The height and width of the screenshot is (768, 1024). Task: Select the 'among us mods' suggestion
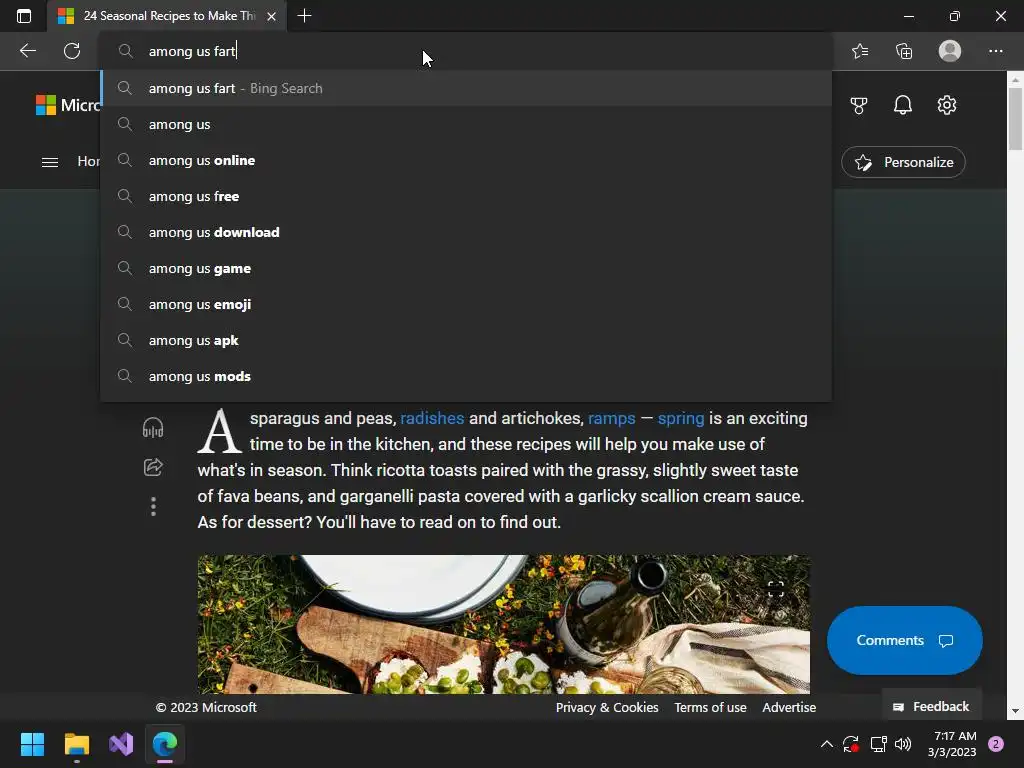(x=466, y=376)
